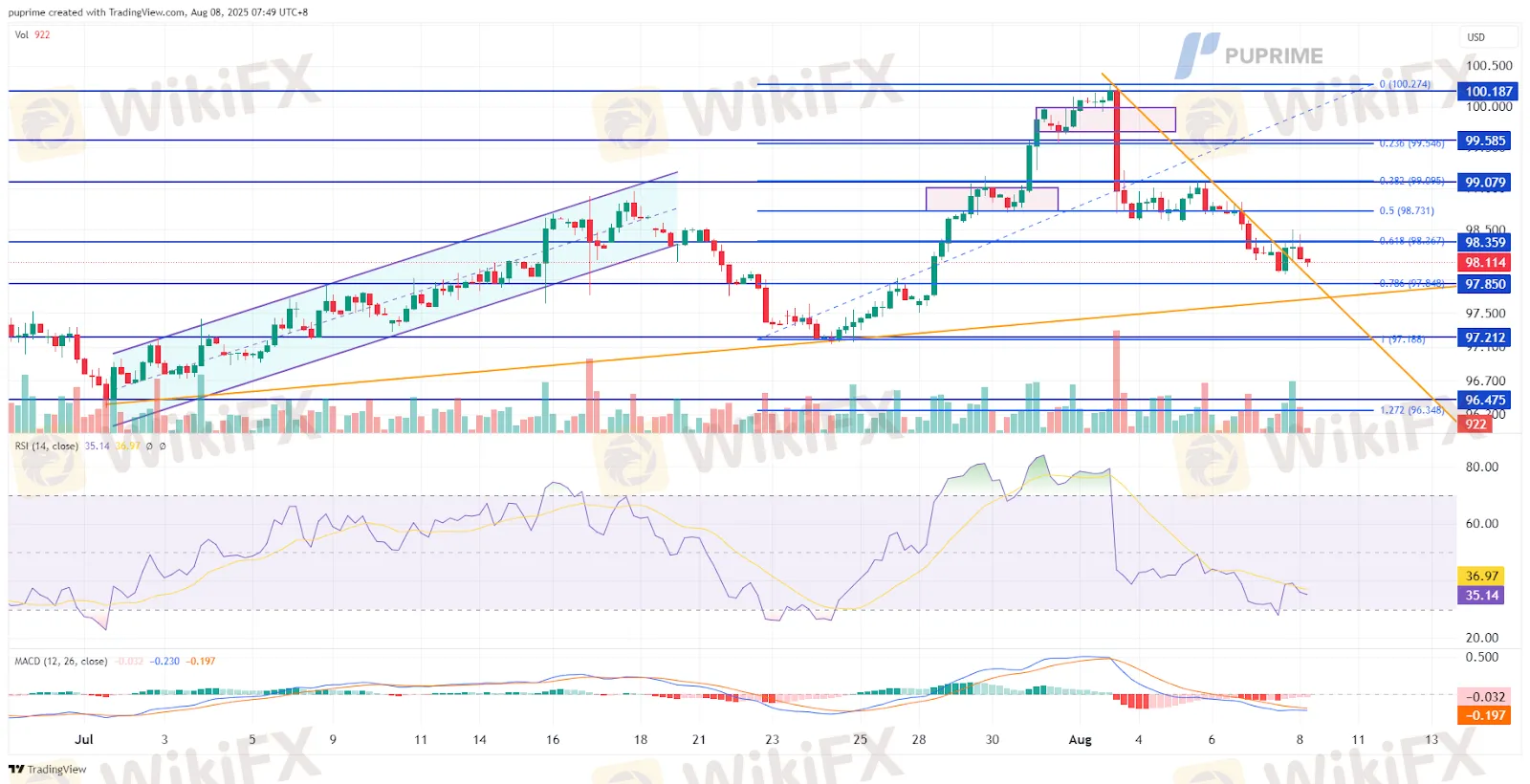Screen dimensions: 1530x784
Task: Select the MACD (12, 26, close) indicator label
Action: click(x=60, y=661)
